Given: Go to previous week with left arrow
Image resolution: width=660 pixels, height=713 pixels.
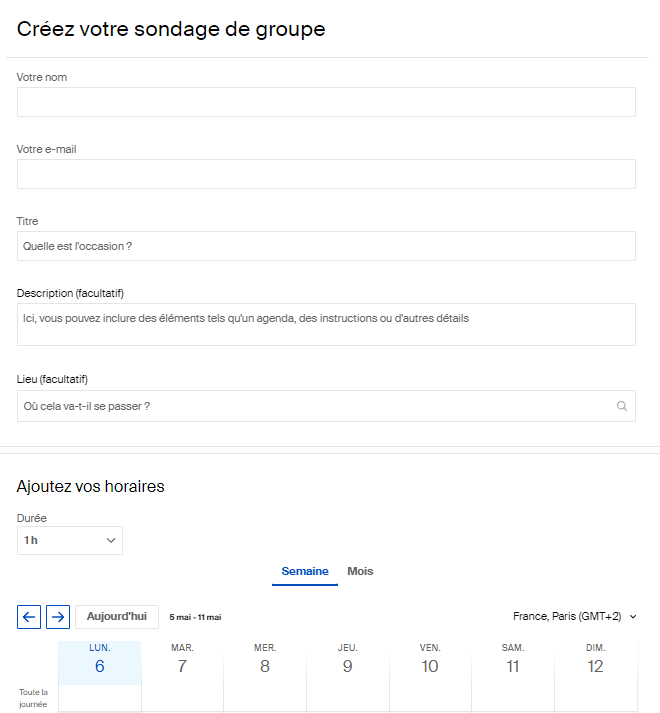Looking at the screenshot, I should pos(29,617).
